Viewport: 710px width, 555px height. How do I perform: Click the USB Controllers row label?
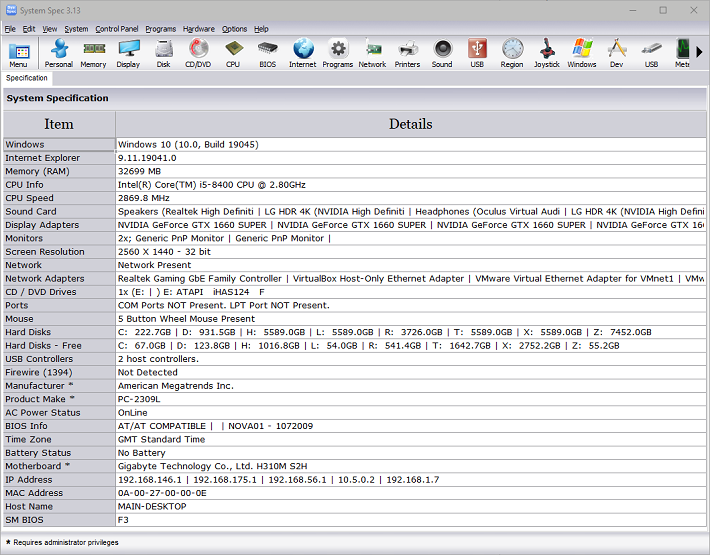coord(59,359)
